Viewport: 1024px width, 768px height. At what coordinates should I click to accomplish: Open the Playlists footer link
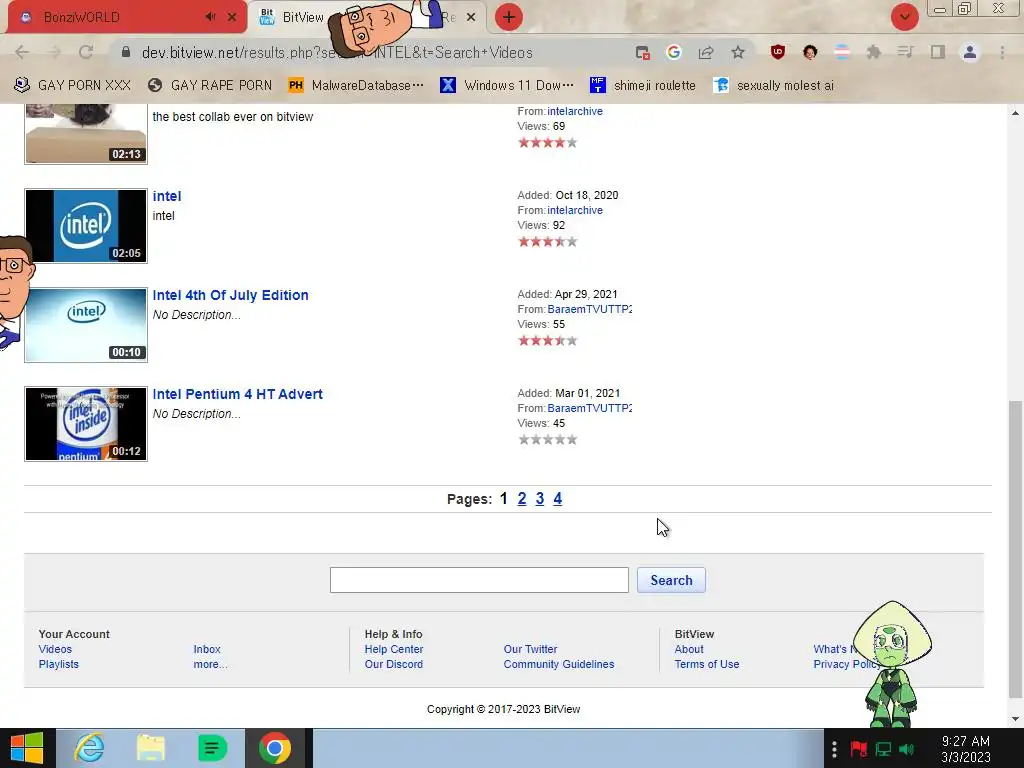58,664
